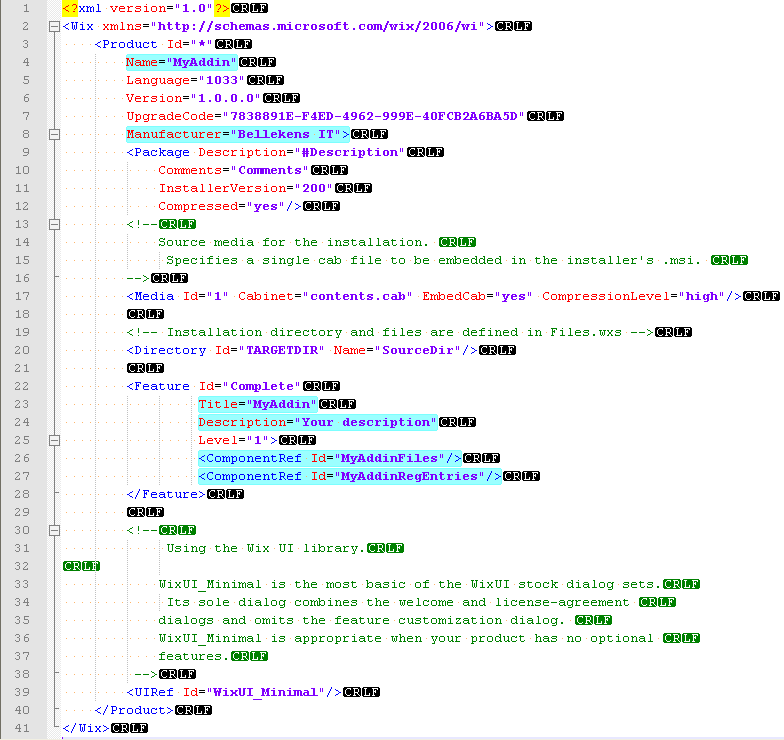Click the <Media tag name
Image resolution: width=784 pixels, height=740 pixels.
click(x=150, y=296)
